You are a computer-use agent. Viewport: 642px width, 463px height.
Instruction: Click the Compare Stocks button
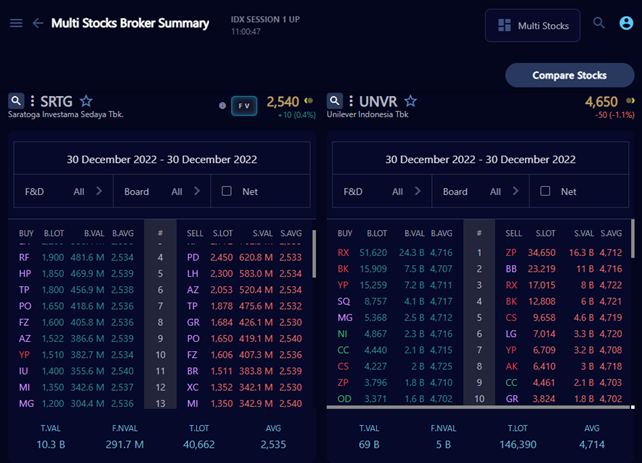pos(570,75)
